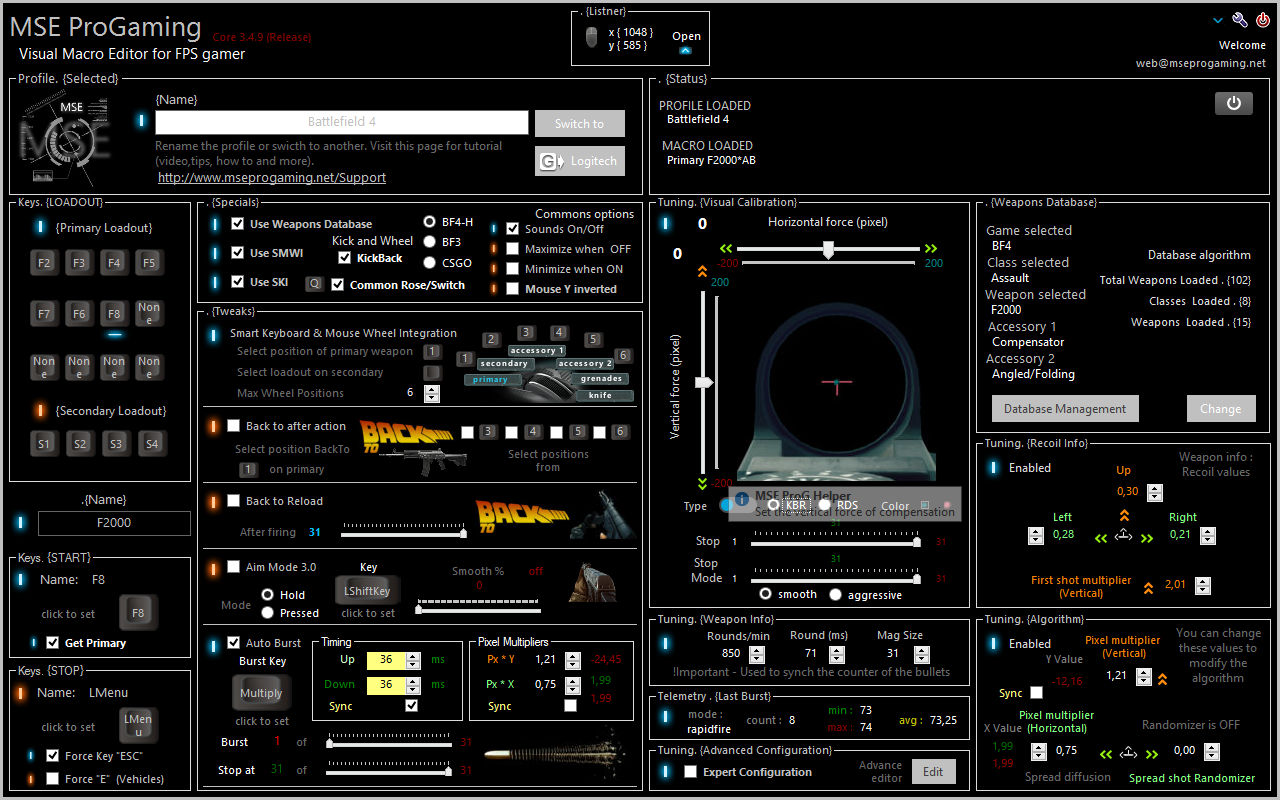The height and width of the screenshot is (800, 1280).
Task: Uncheck the KickBack checkbox
Action: pyautogui.click(x=345, y=258)
